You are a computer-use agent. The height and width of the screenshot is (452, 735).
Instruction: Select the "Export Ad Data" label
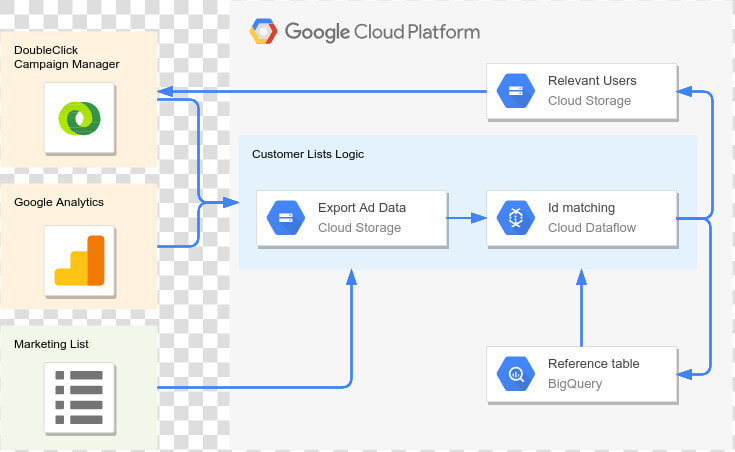click(362, 208)
